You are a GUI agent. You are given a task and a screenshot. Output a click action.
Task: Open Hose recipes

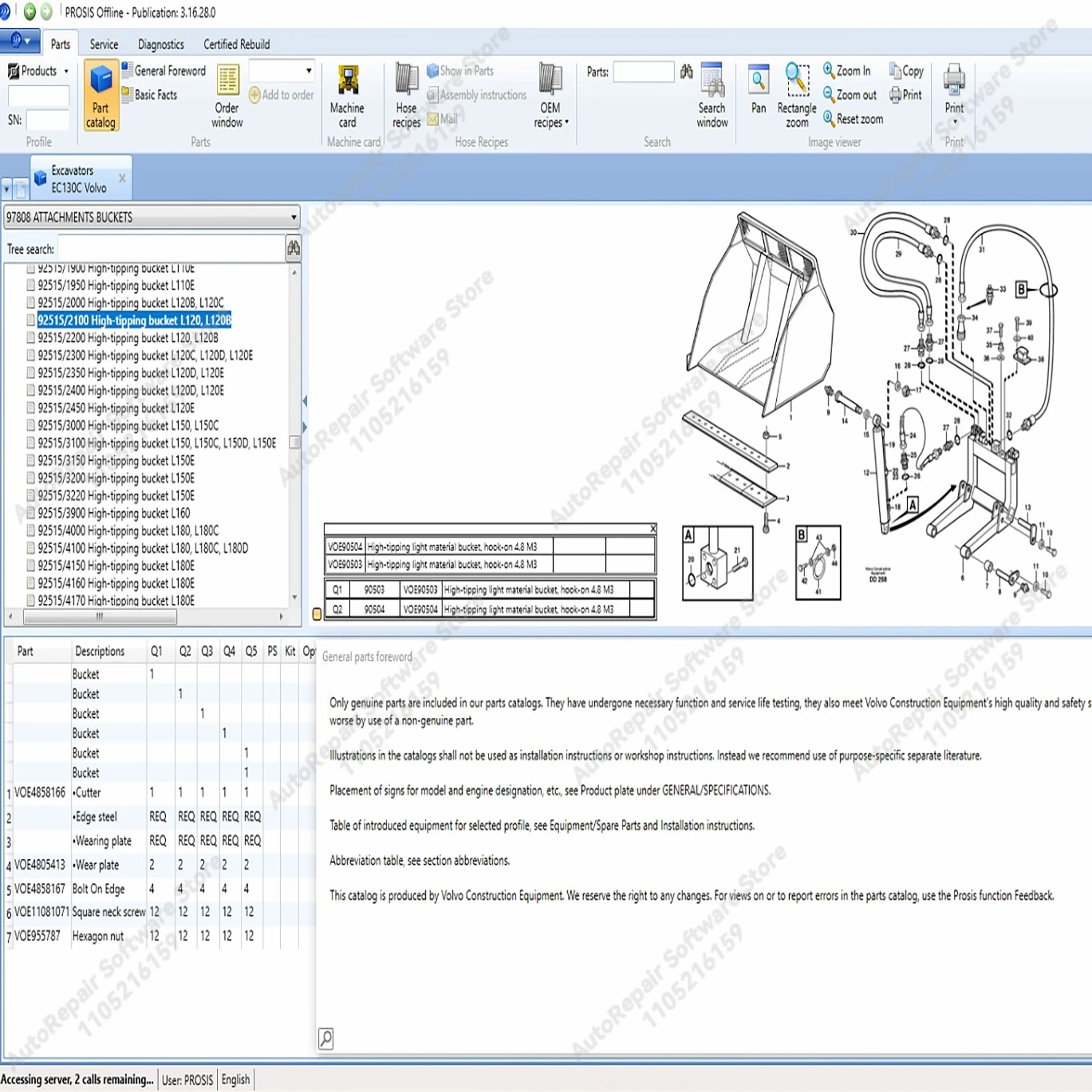point(406,96)
